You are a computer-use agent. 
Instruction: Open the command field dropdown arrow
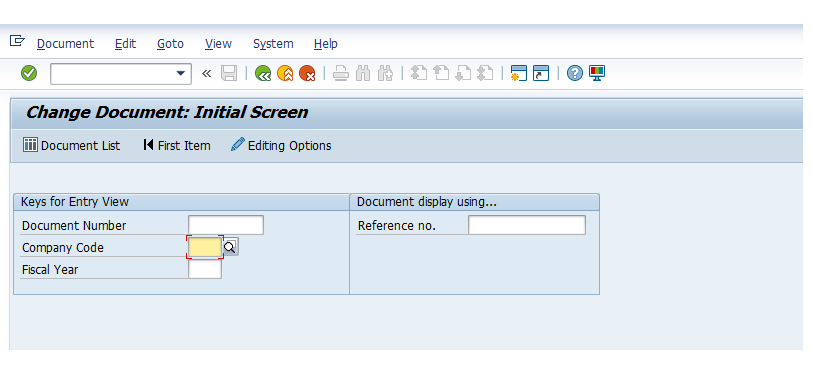coord(180,74)
